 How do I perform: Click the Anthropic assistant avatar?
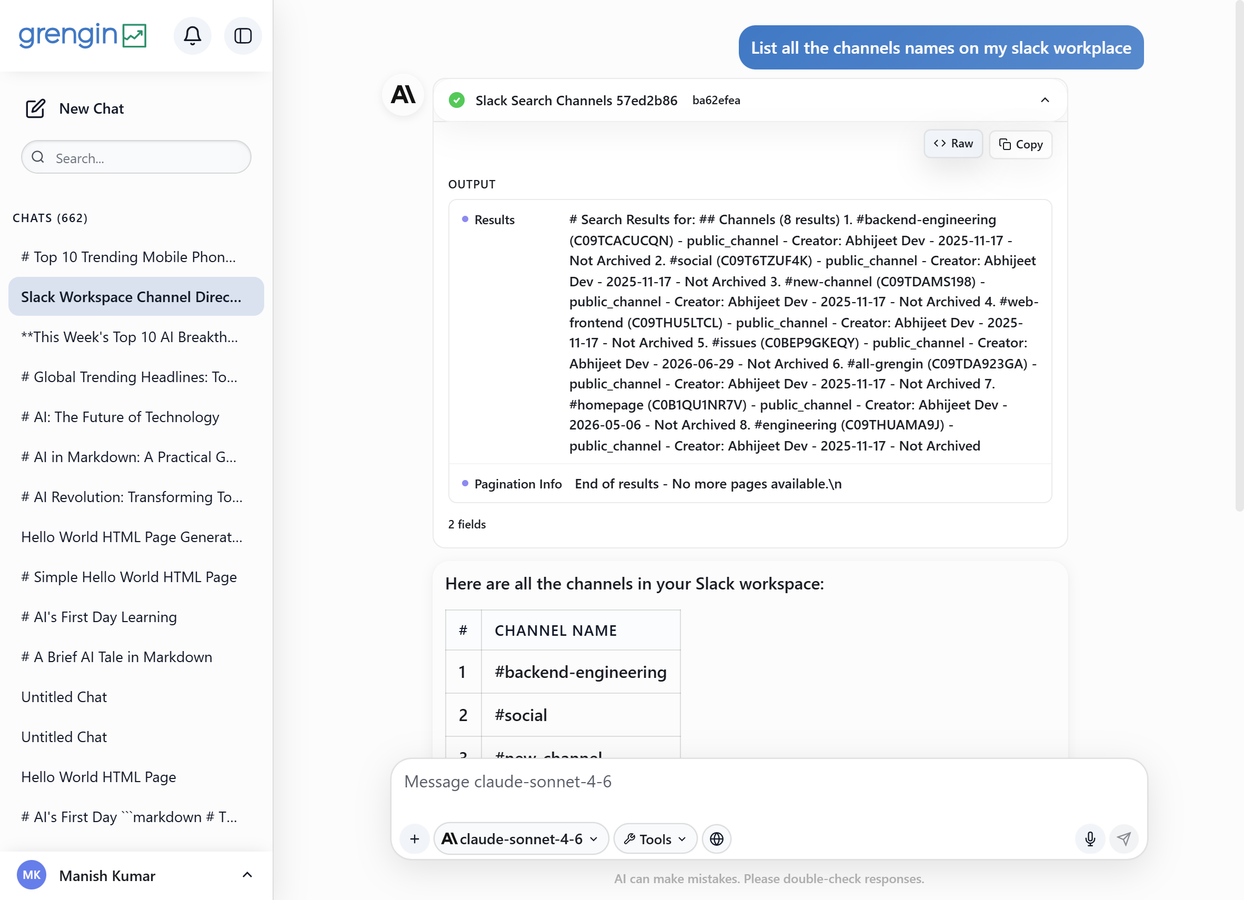point(403,95)
